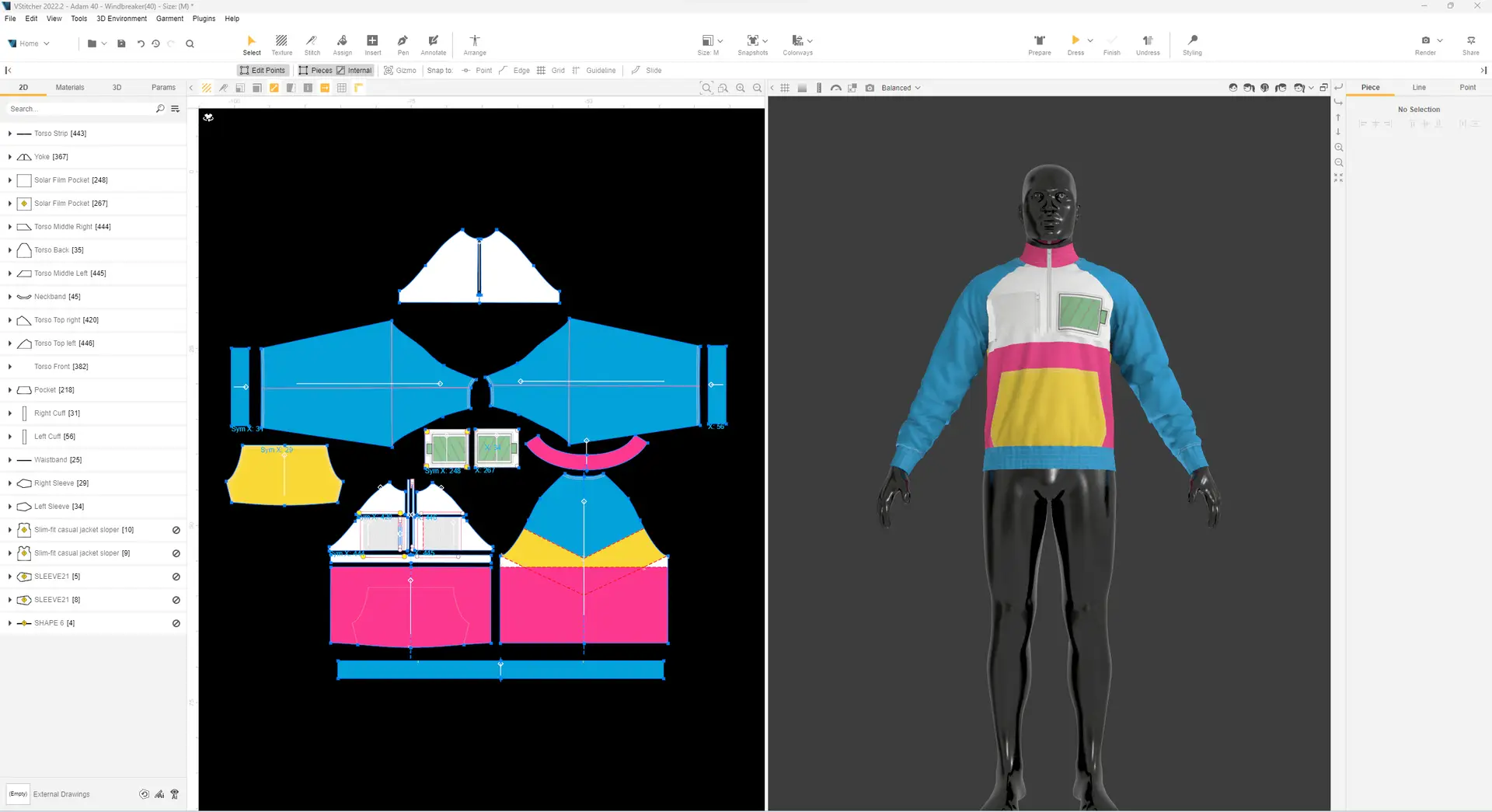Viewport: 1492px width, 812px height.
Task: Hide the SLEEVE21 [5] piece
Action: point(176,577)
